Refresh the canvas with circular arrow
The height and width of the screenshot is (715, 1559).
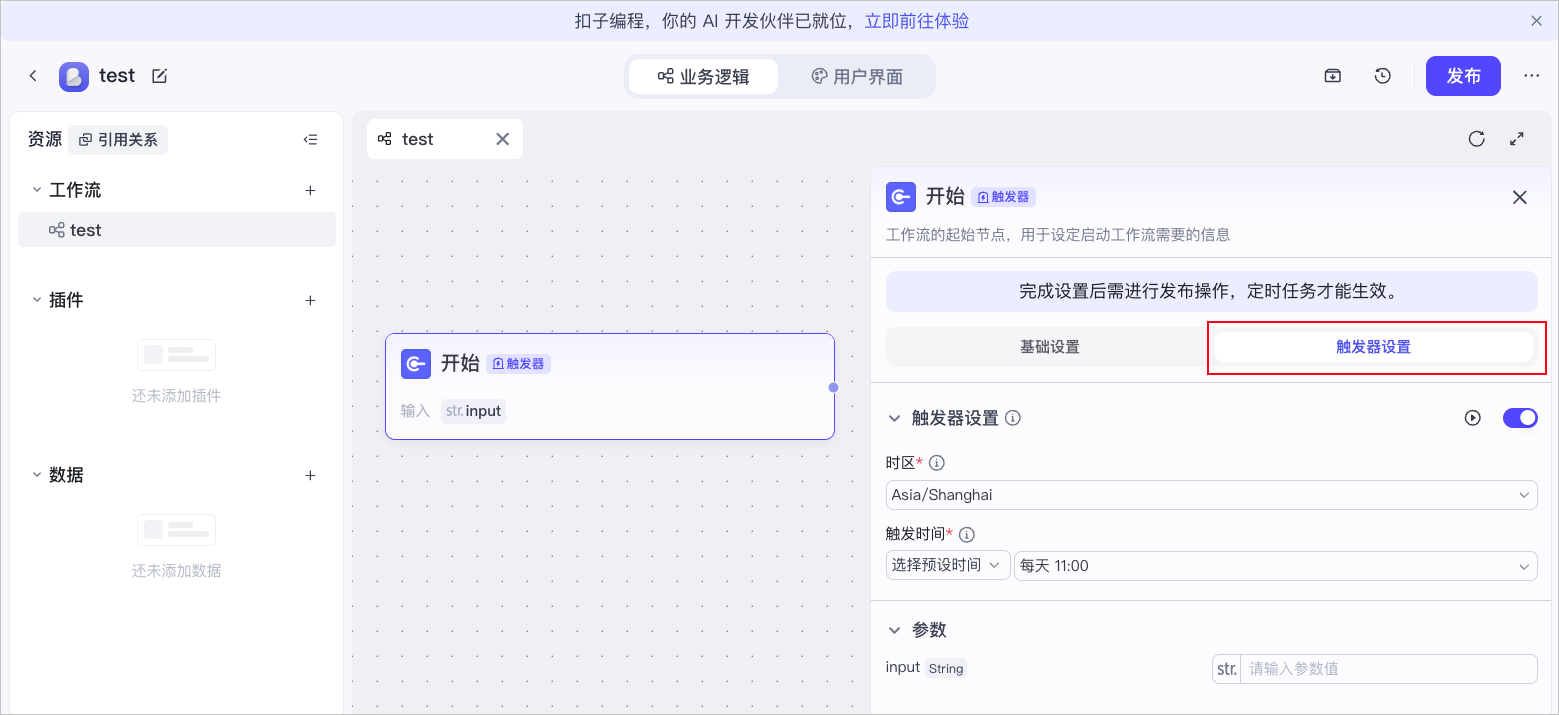click(x=1476, y=139)
